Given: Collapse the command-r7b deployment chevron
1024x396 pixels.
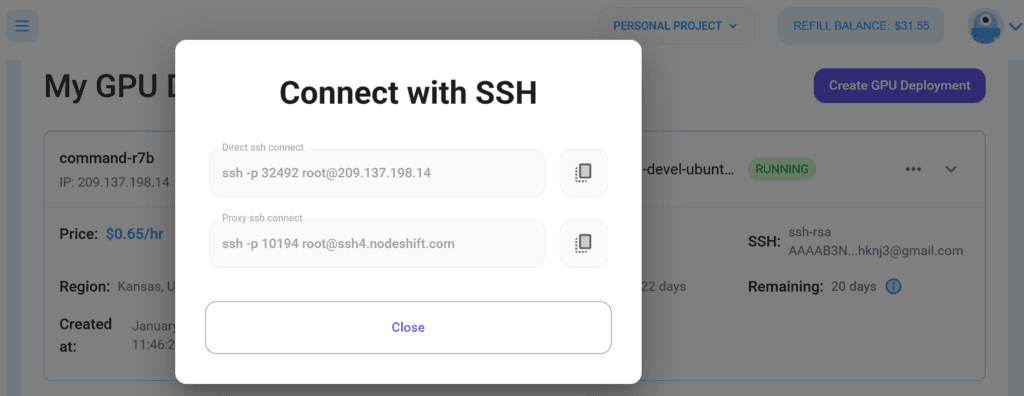Looking at the screenshot, I should pos(951,169).
